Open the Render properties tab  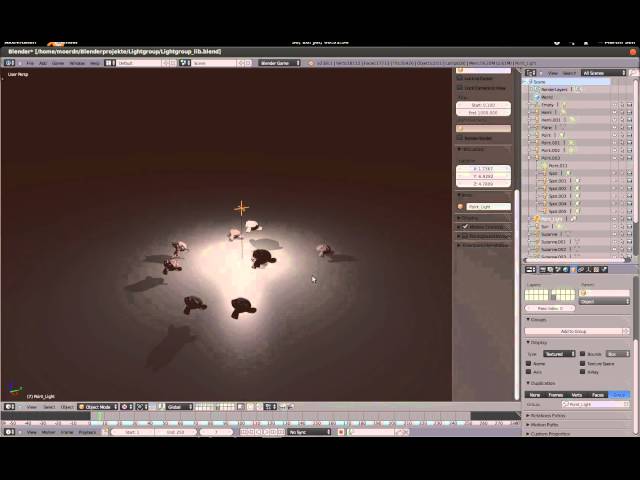pos(543,270)
